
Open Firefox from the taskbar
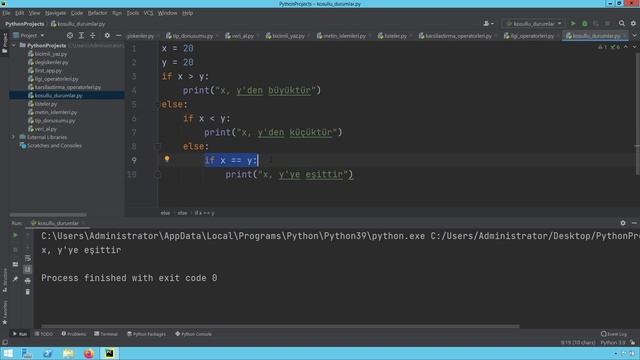(89, 353)
